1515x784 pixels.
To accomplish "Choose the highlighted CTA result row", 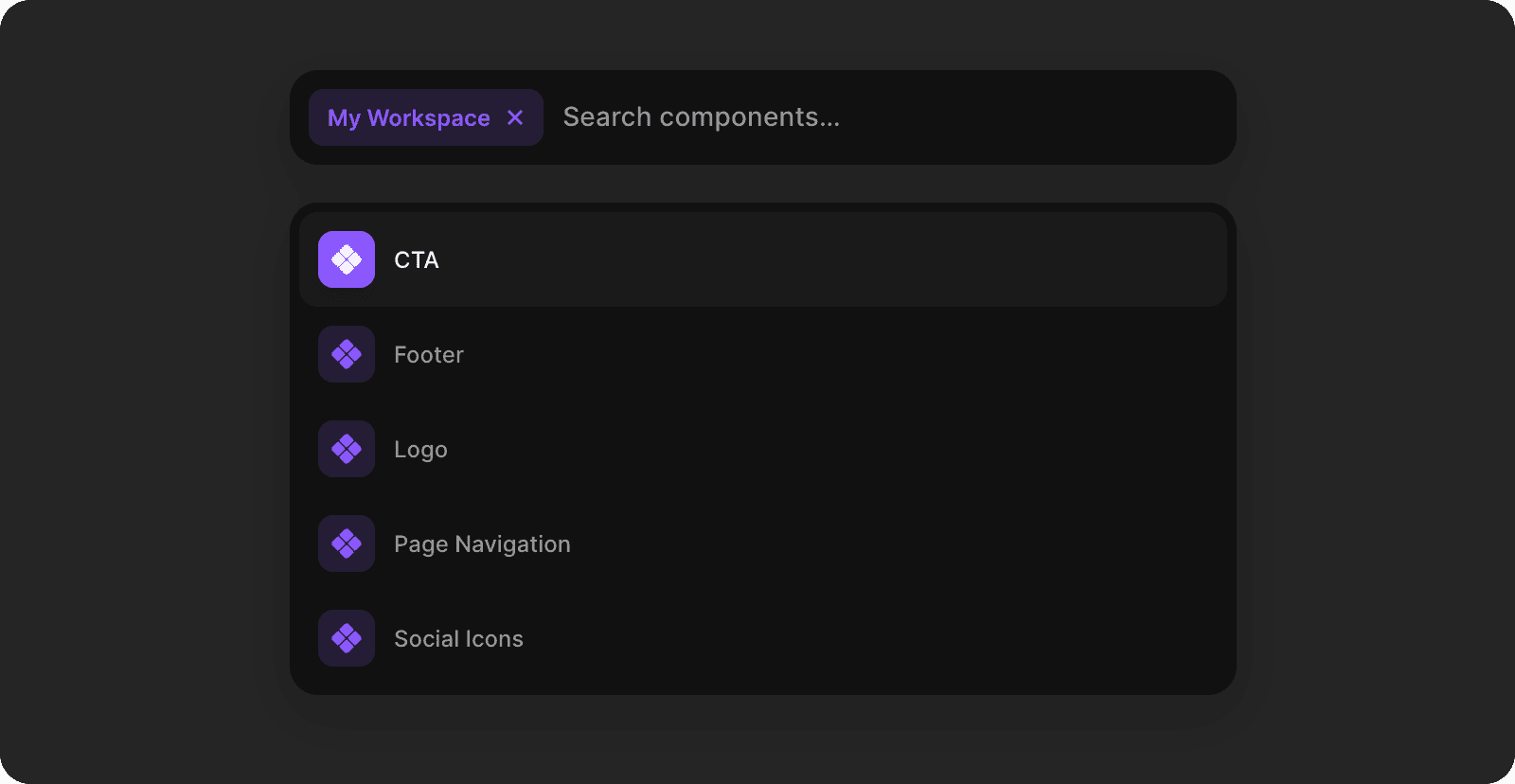I will (x=805, y=259).
